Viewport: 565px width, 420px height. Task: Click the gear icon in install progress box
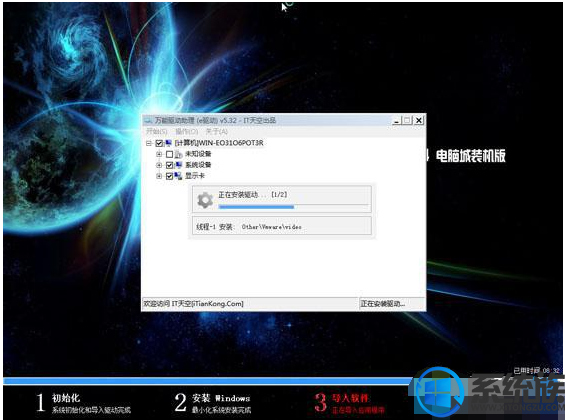[205, 200]
